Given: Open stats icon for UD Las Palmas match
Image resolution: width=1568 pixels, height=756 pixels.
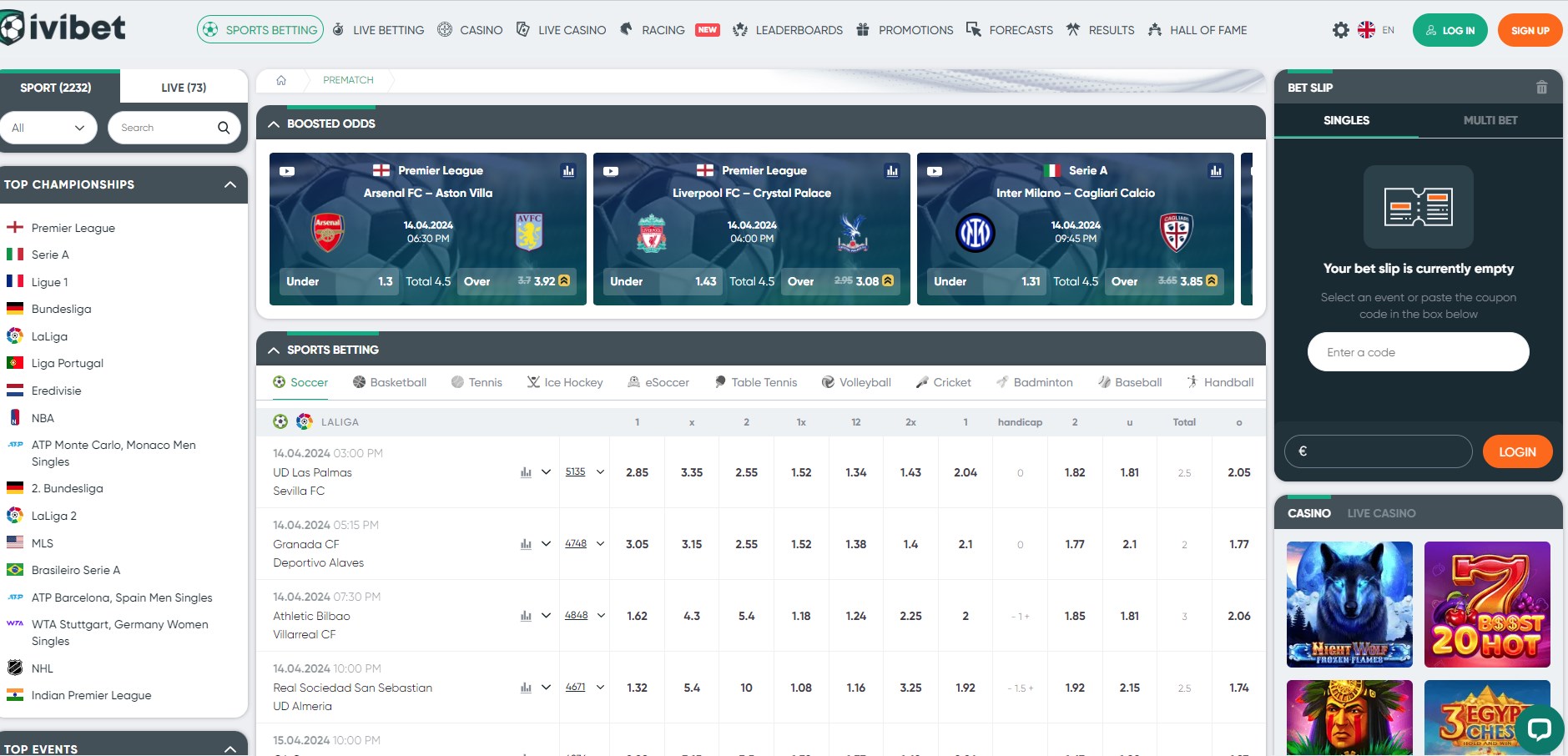Looking at the screenshot, I should tap(526, 472).
